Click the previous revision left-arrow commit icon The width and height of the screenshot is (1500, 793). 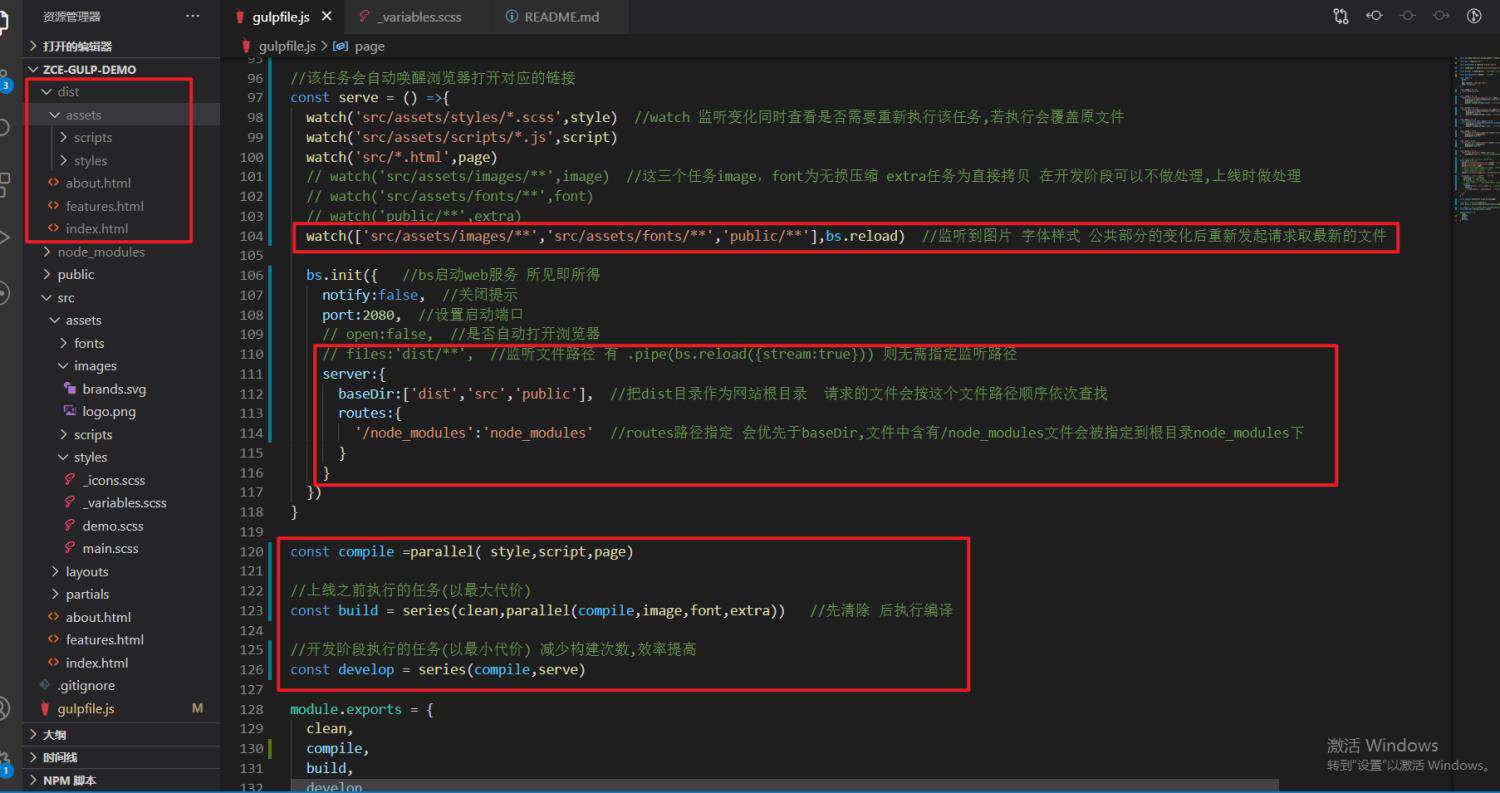pyautogui.click(x=1374, y=16)
